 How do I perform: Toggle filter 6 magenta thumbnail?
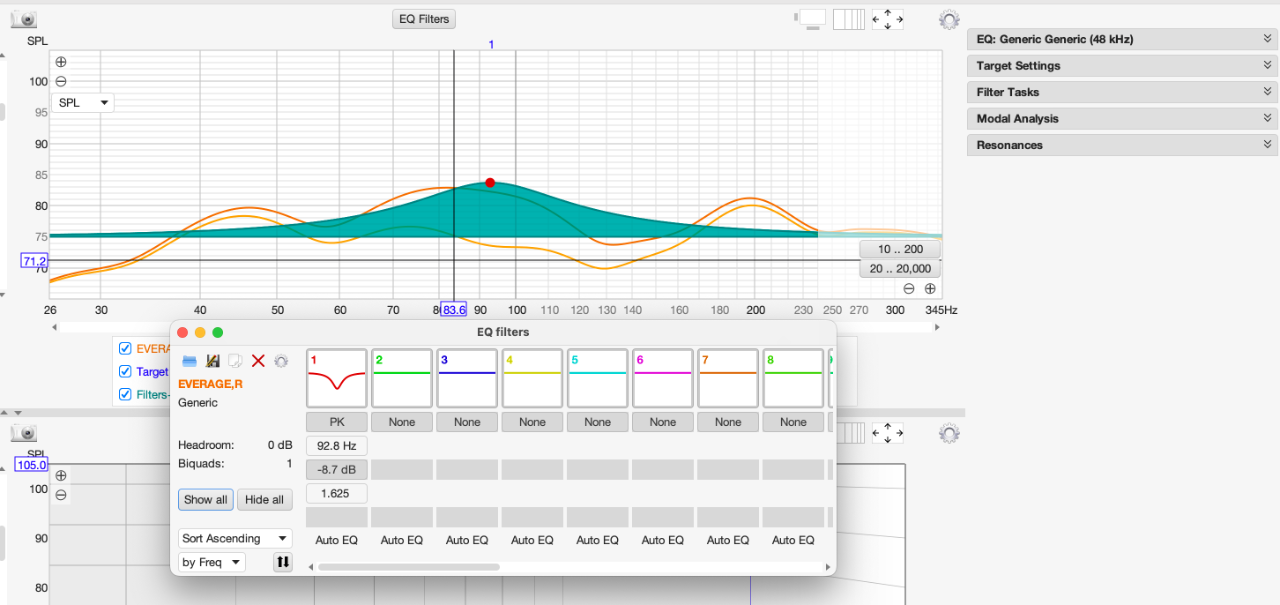663,378
